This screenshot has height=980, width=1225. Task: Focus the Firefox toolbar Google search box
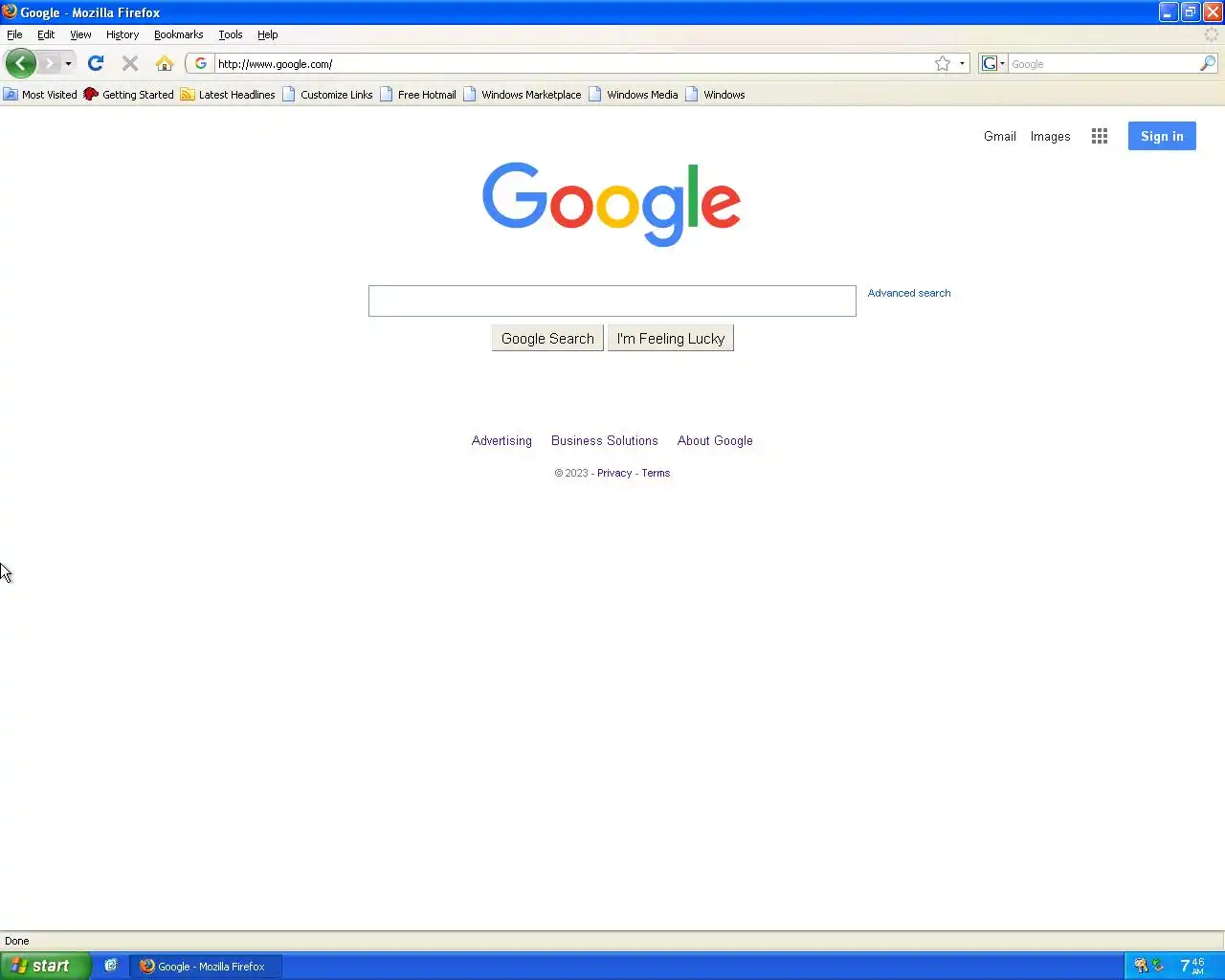1103,64
